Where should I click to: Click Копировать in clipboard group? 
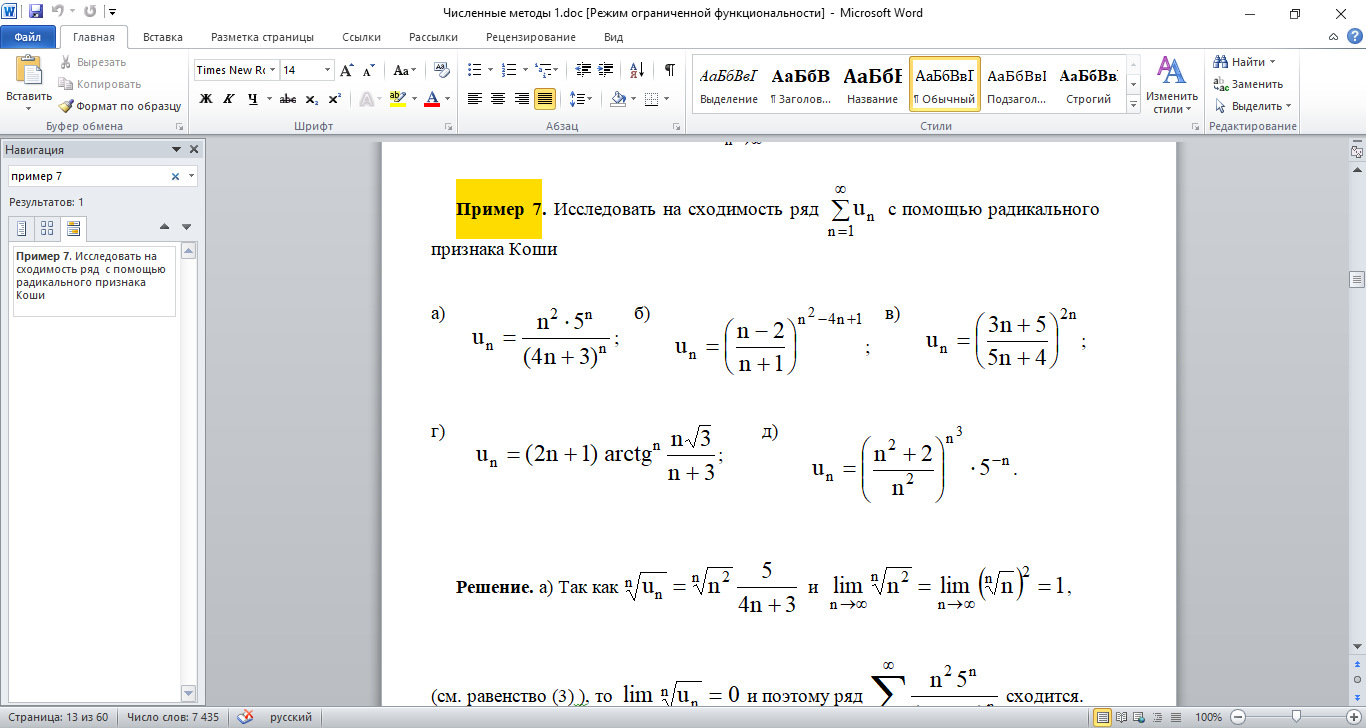99,84
